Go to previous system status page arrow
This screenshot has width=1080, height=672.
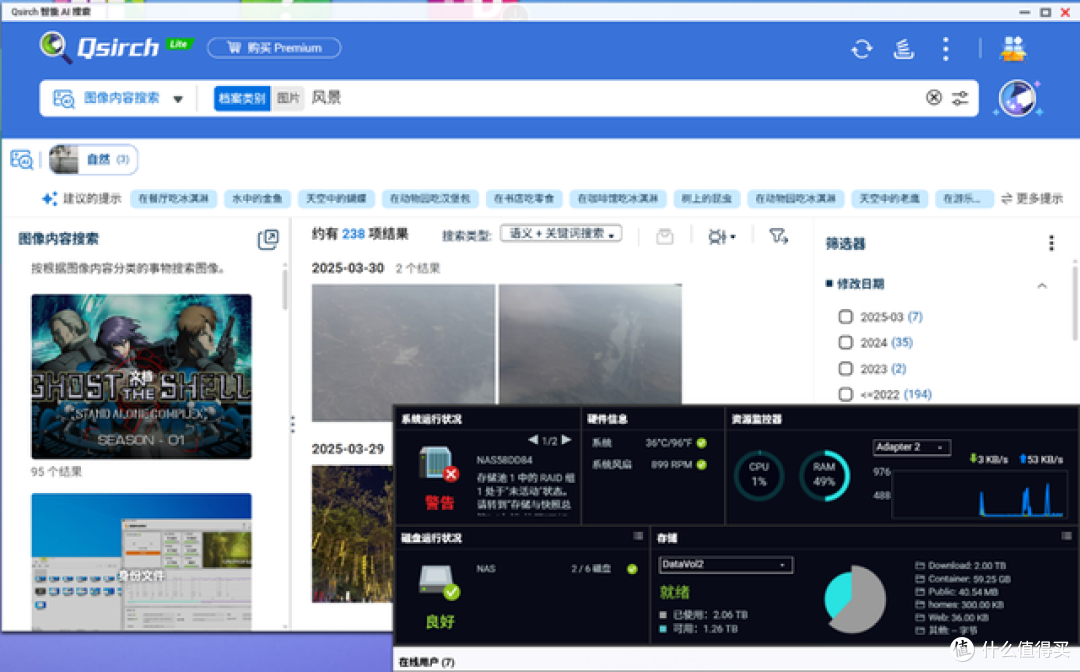click(x=533, y=439)
